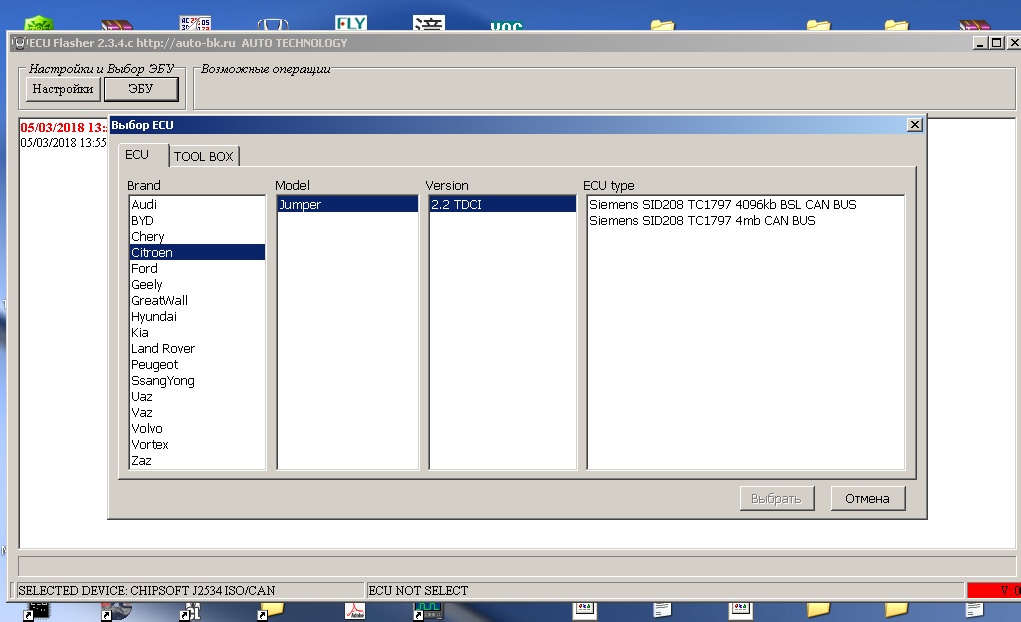
Task: Click the 05/03/2018 13:55 log line
Action: 63,143
